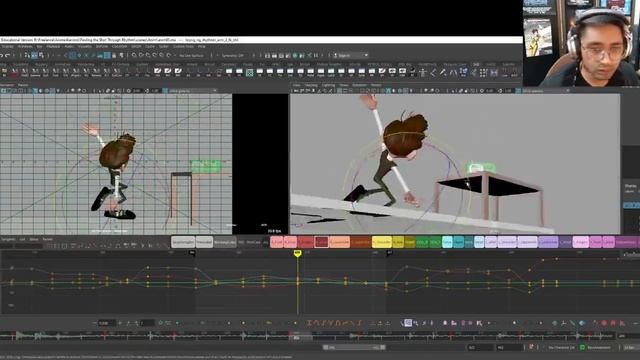Open the No Live Surface dropdown
Viewport: 640px width, 360px height.
[x=191, y=56]
